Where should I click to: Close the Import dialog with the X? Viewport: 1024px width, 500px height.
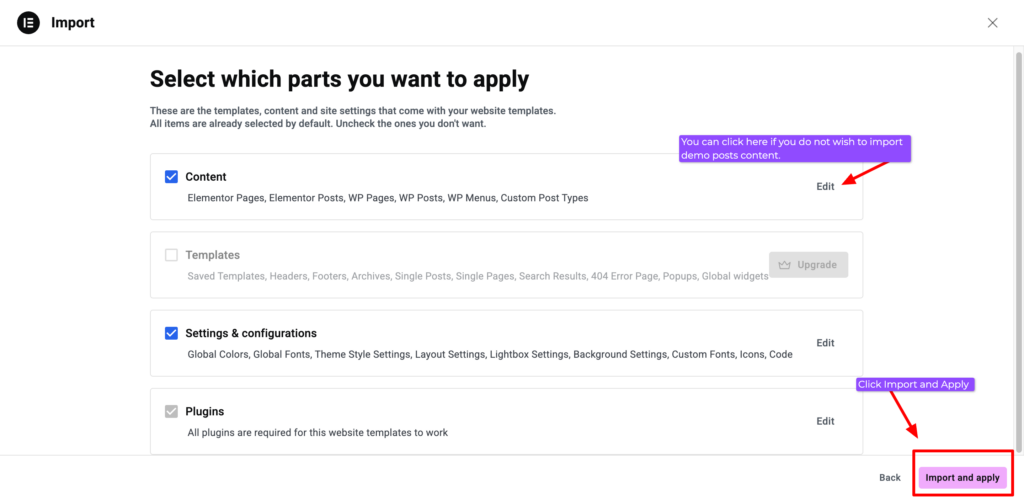992,23
